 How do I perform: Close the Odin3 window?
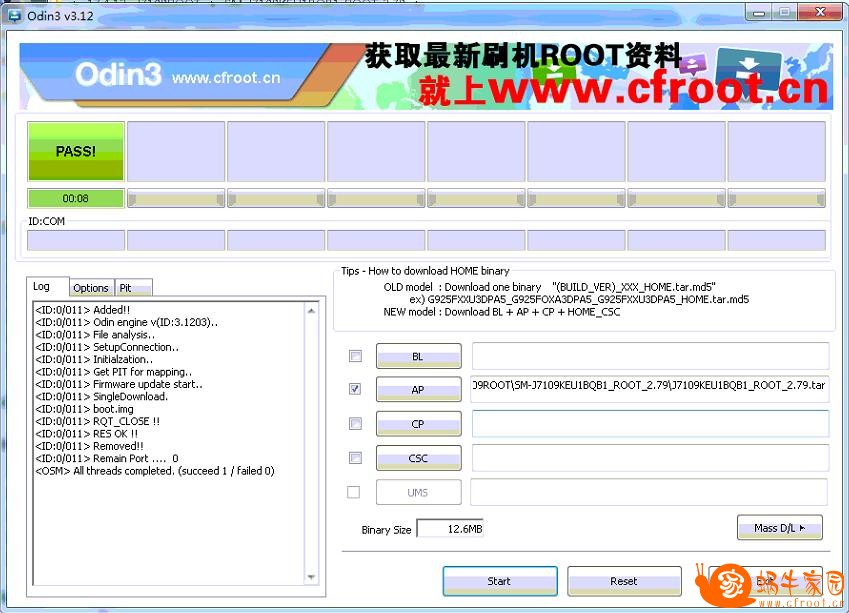tap(820, 12)
